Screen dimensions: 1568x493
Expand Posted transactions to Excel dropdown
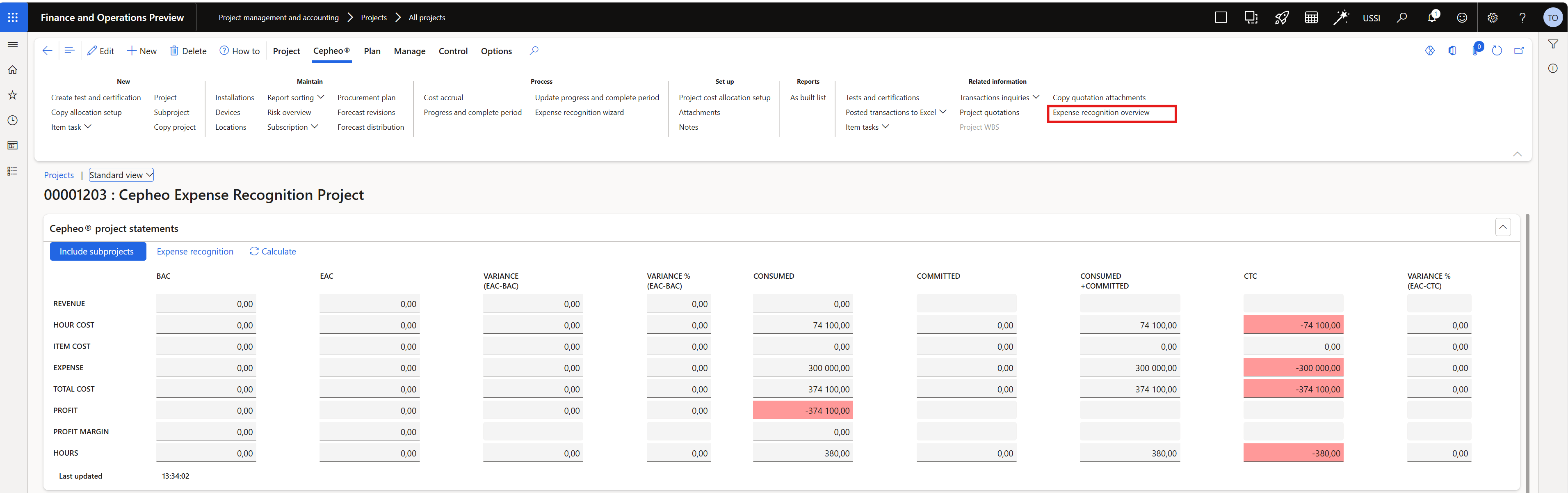tap(896, 112)
